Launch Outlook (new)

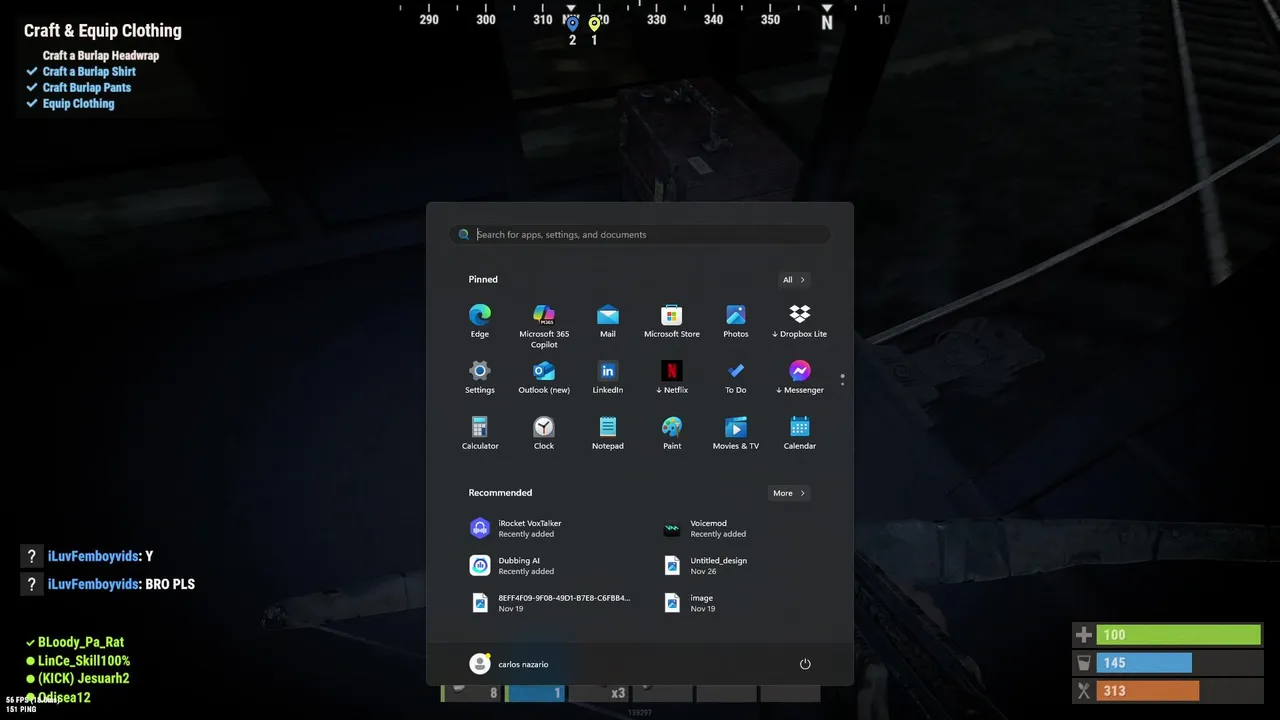pos(544,377)
